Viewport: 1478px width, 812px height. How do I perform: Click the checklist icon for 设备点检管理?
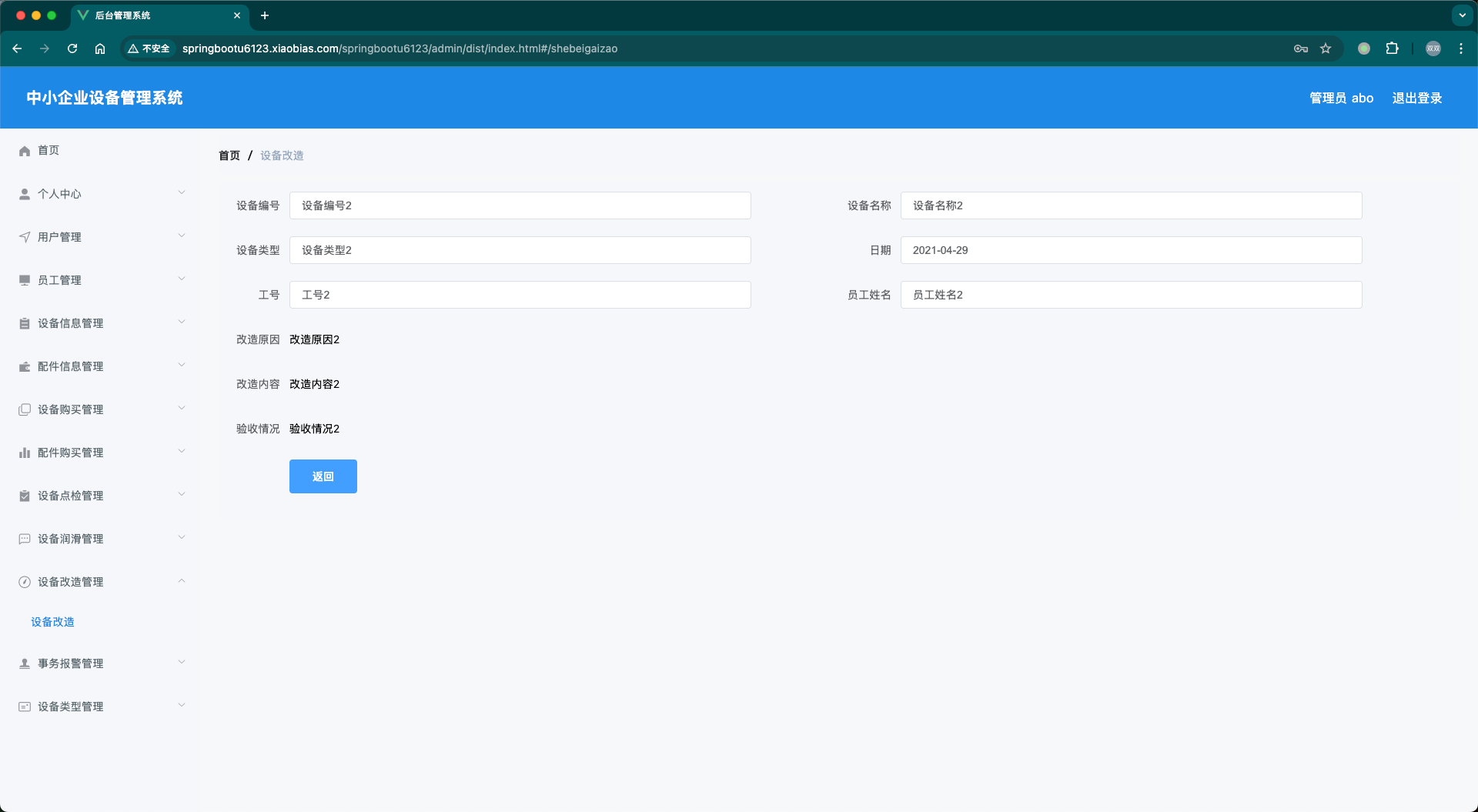(x=25, y=496)
